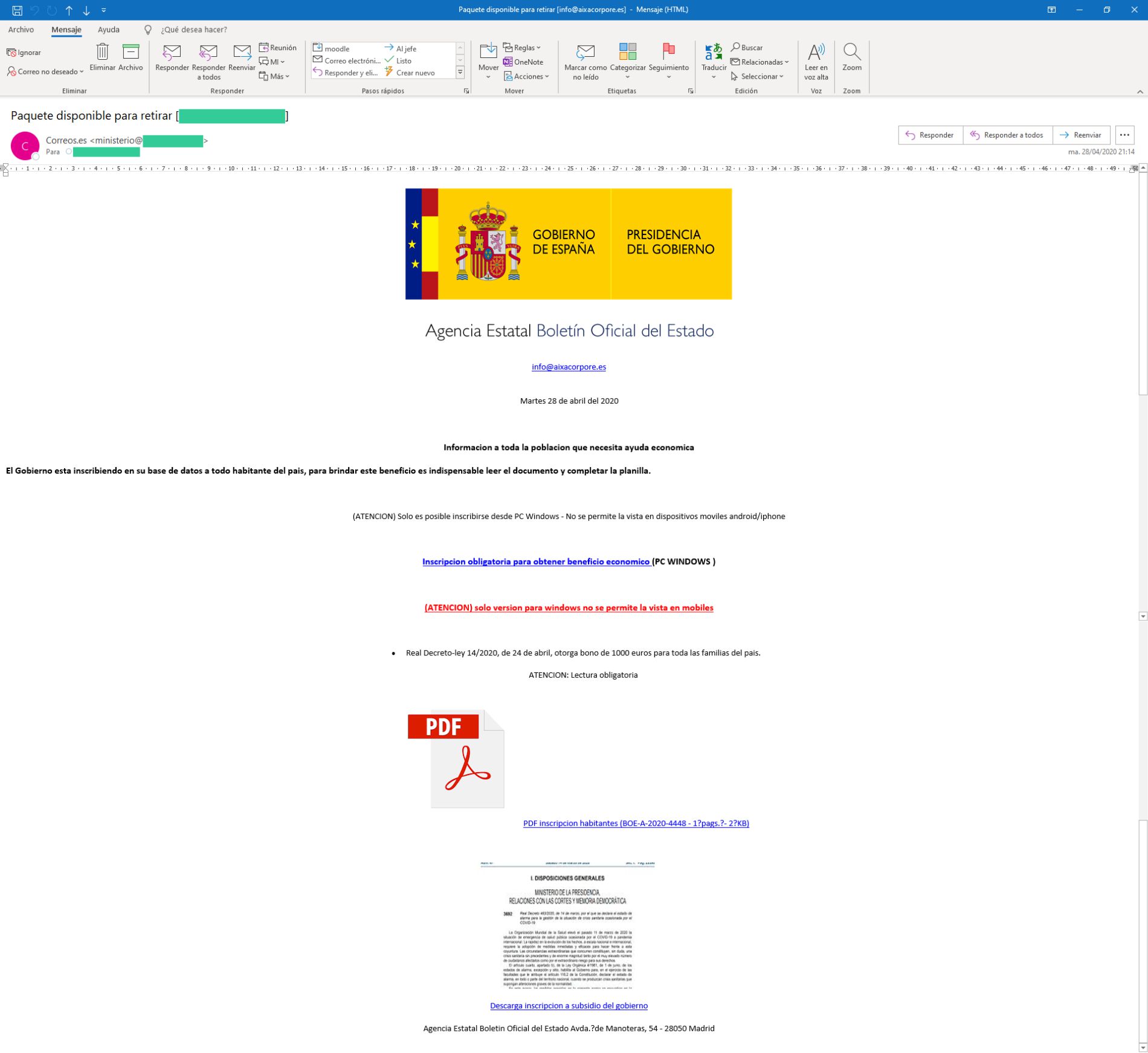Collapse the ribbon with chevron
The height and width of the screenshot is (1053, 1148).
(1140, 91)
